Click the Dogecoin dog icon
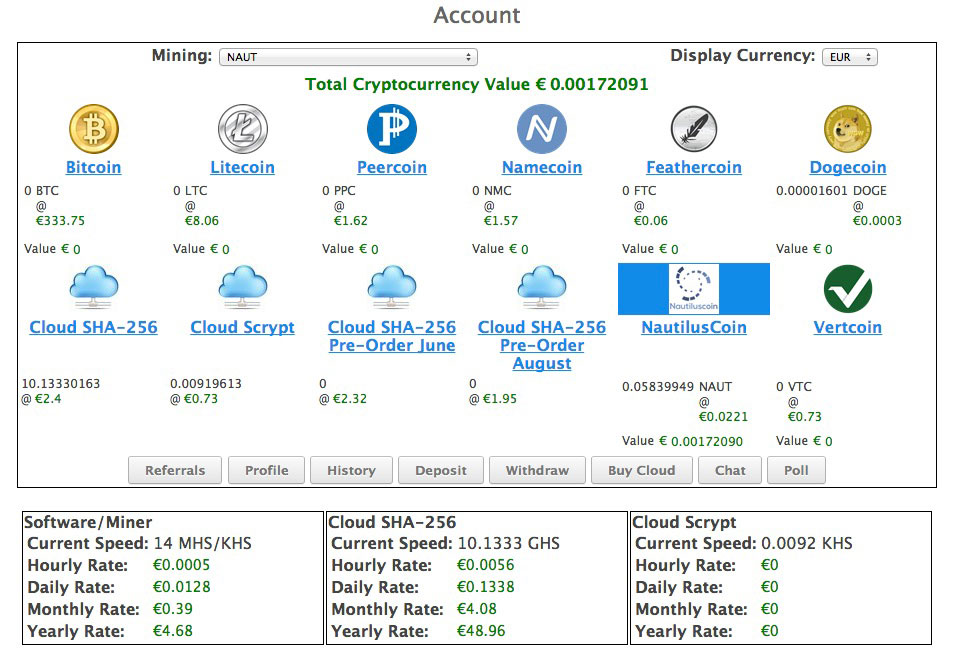 tap(848, 128)
